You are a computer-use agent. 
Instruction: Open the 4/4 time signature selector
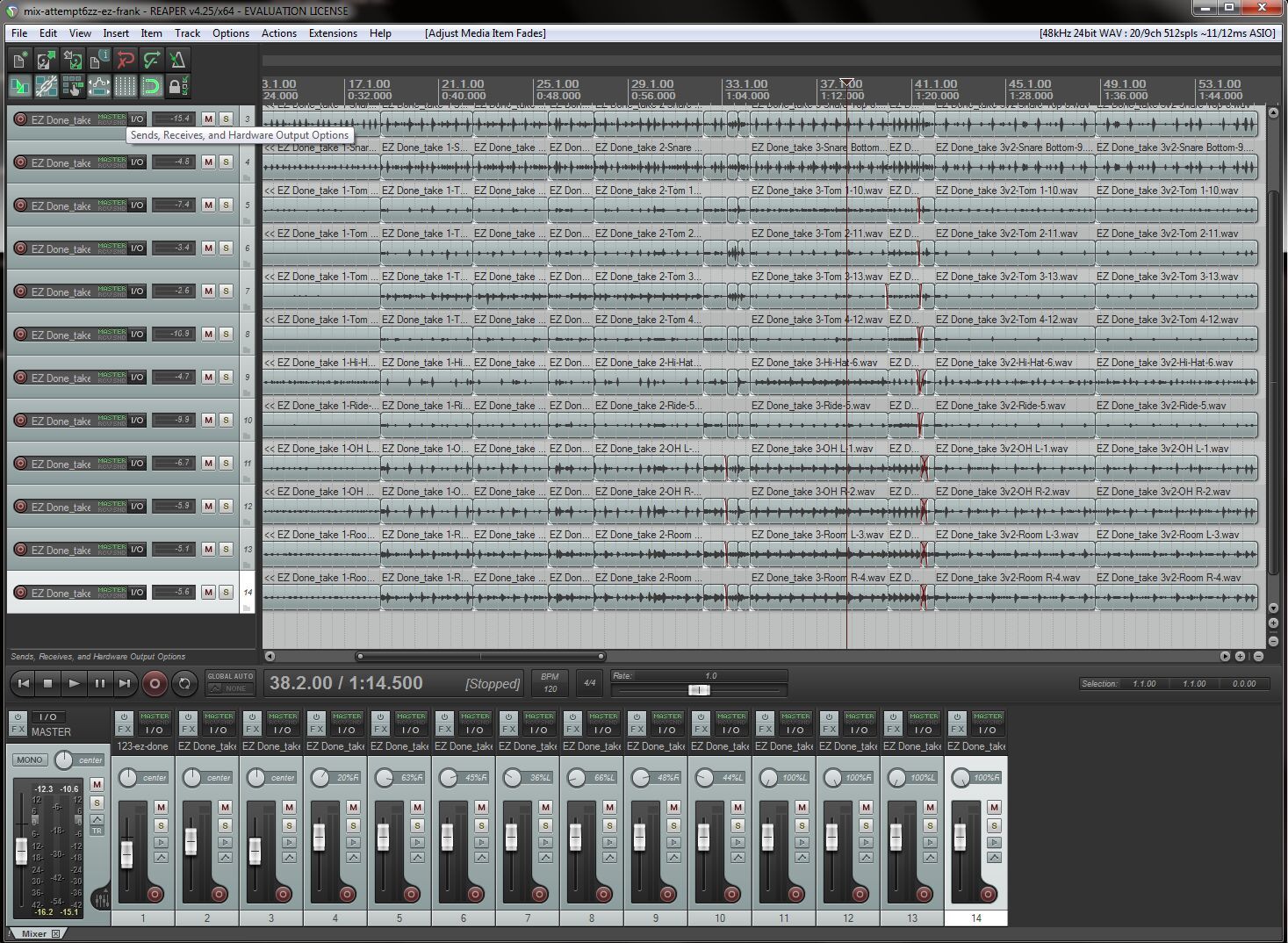[590, 683]
